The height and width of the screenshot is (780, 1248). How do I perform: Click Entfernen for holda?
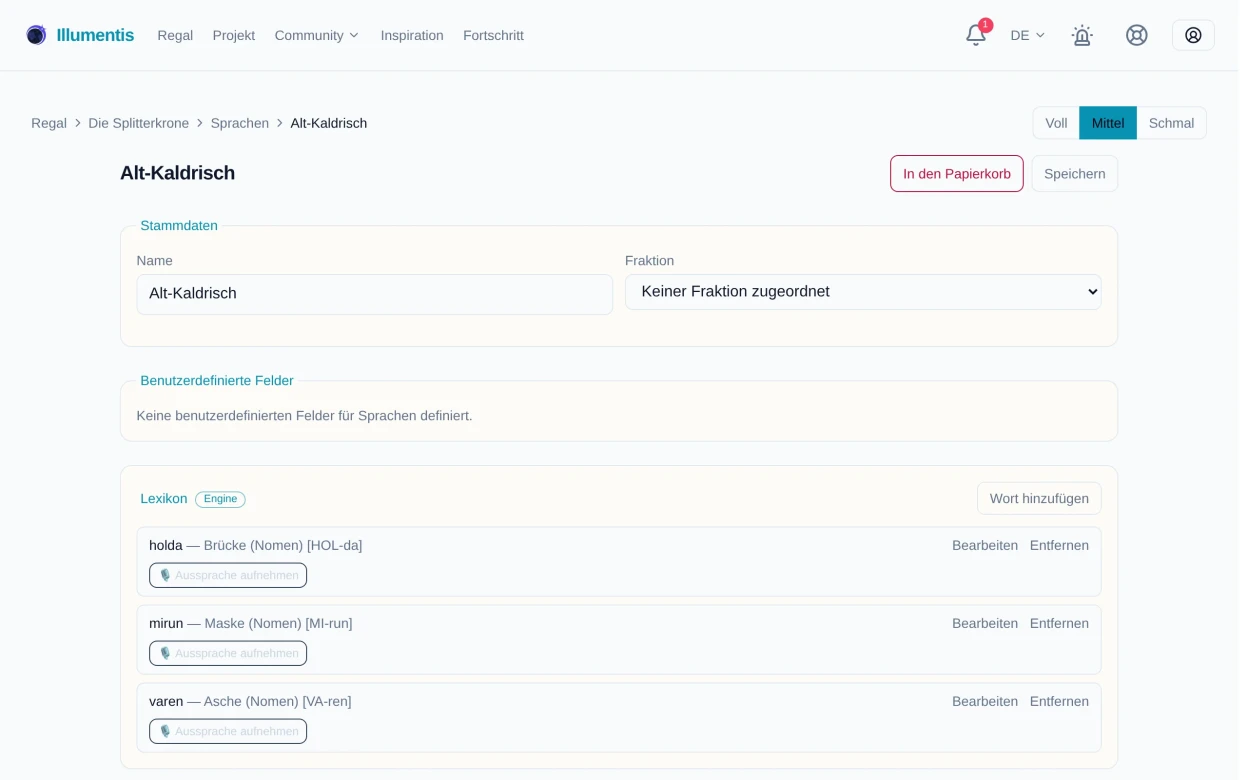pyautogui.click(x=1059, y=545)
